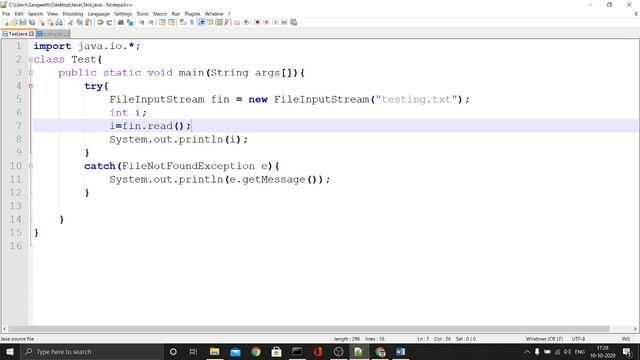Image resolution: width=640 pixels, height=360 pixels.
Task: Click the Open file toolbar icon
Action: pos(14,22)
